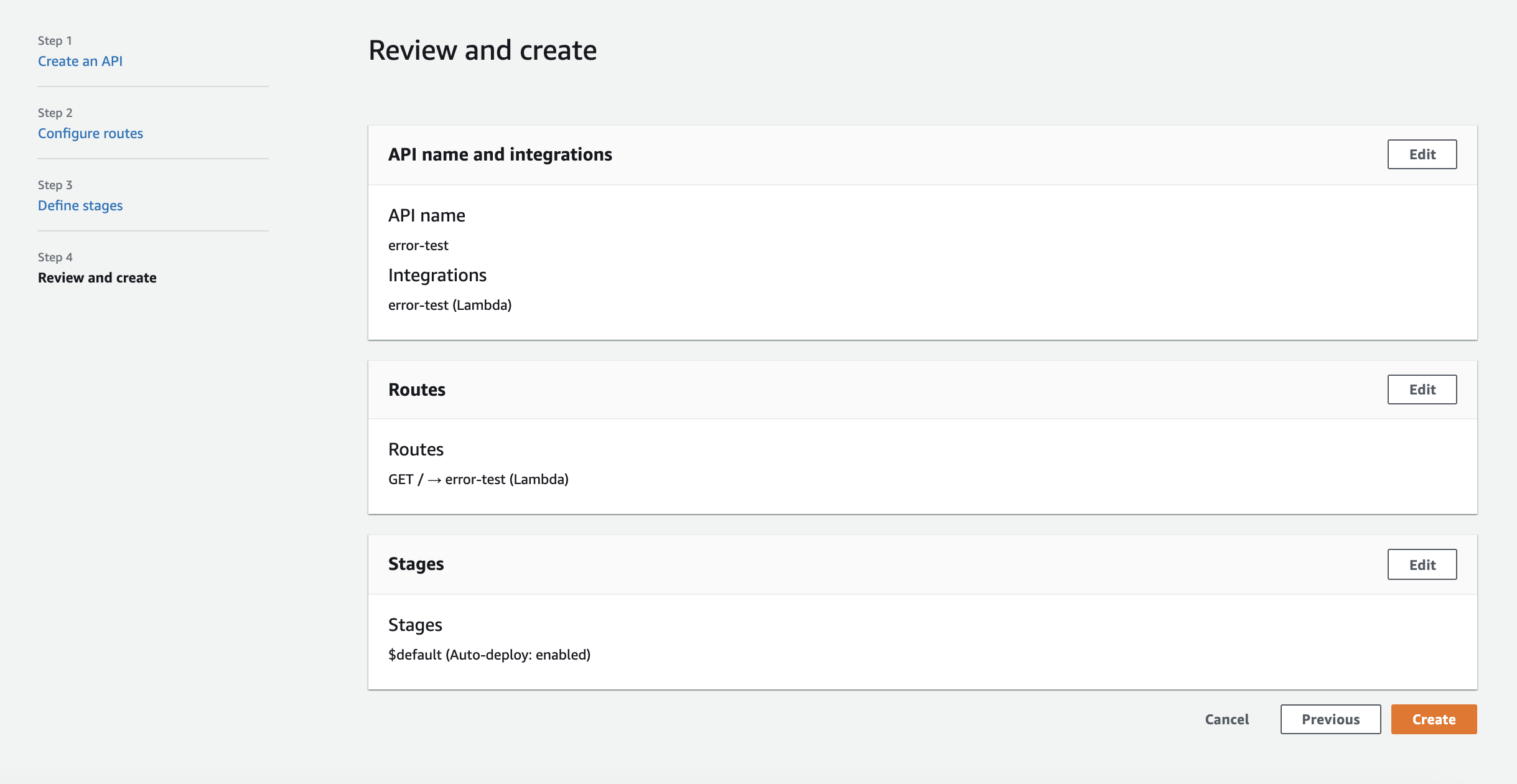Navigate to Define stages step
This screenshot has width=1517, height=784.
pos(80,205)
